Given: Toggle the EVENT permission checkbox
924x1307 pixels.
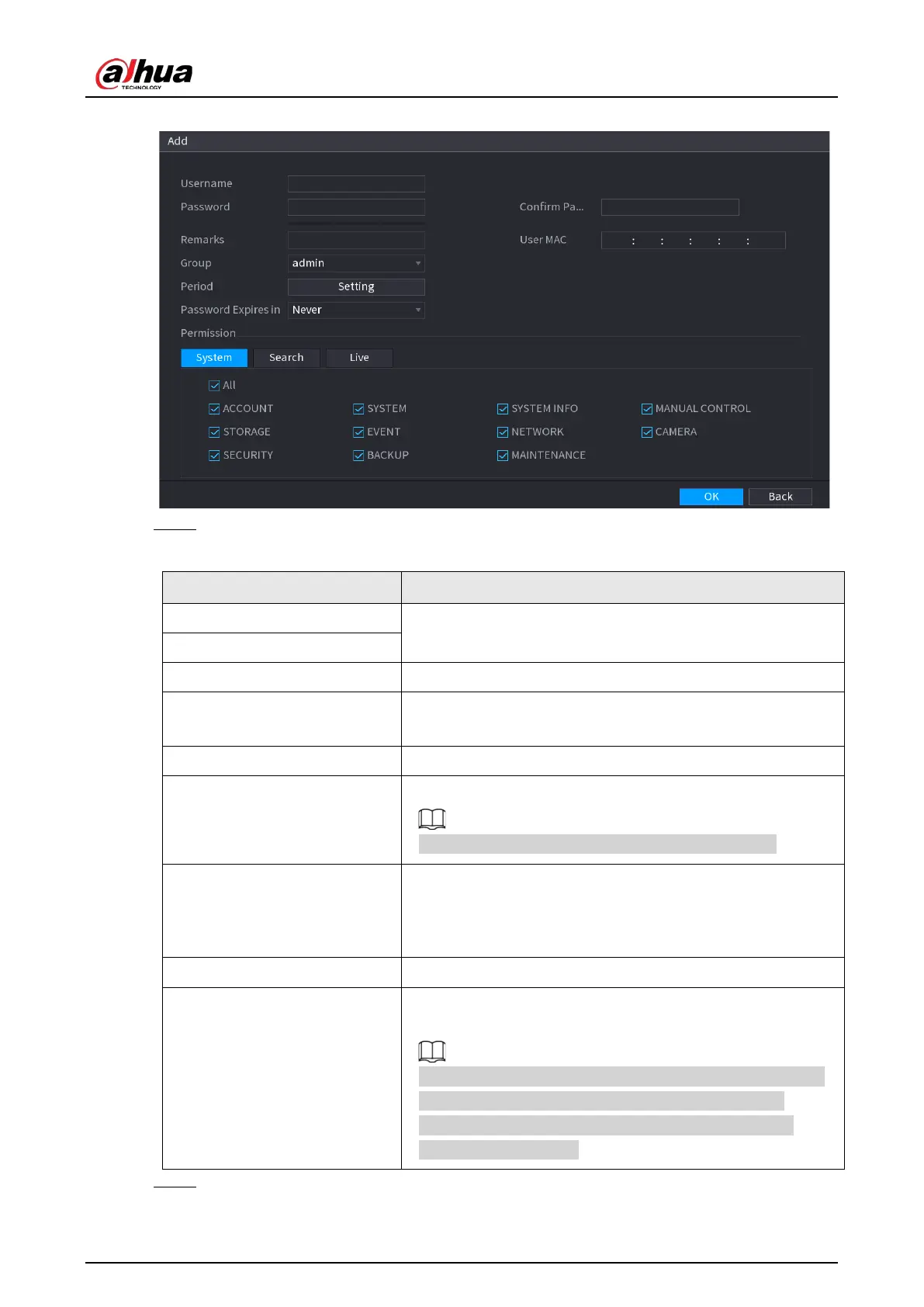Looking at the screenshot, I should pyautogui.click(x=358, y=432).
